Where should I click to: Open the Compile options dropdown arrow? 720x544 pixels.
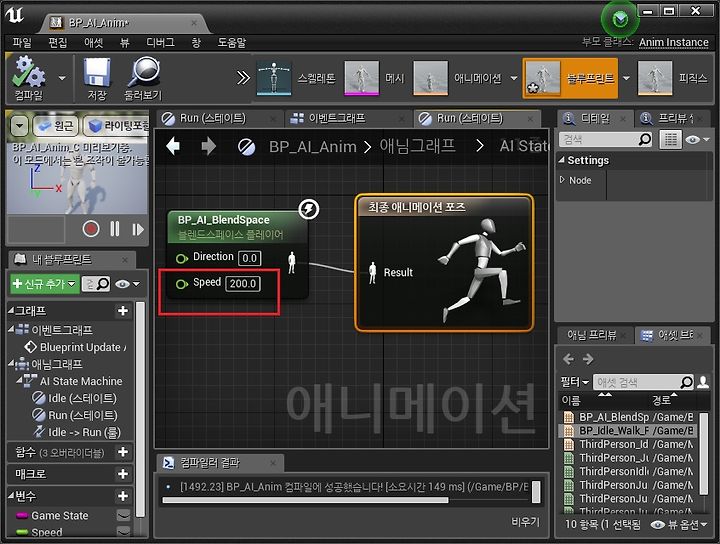pyautogui.click(x=62, y=79)
